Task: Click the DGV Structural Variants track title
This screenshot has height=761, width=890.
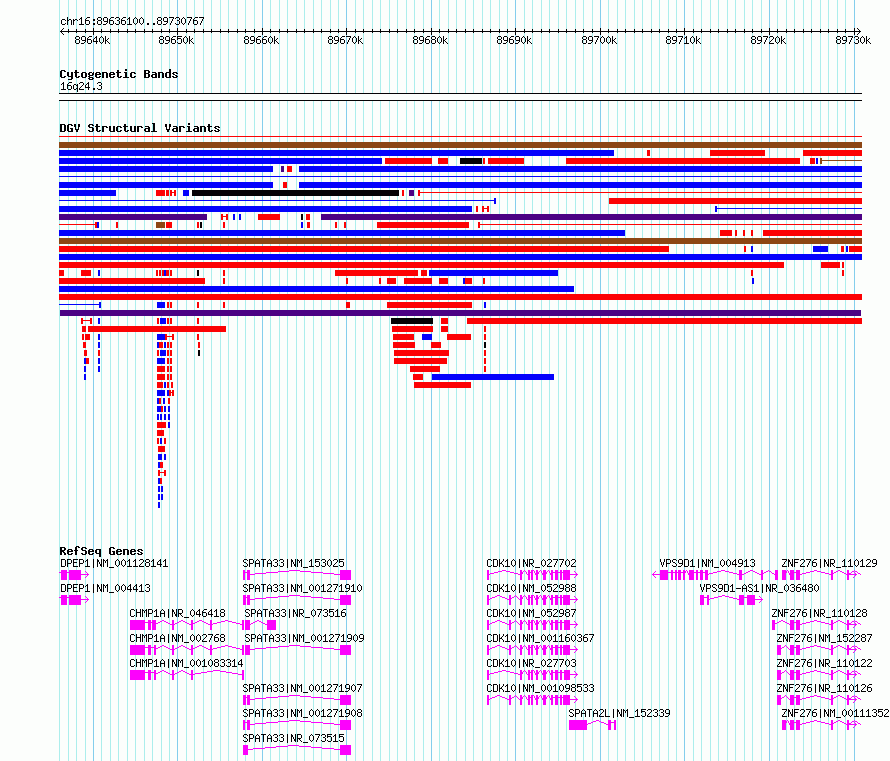Action: pos(140,128)
